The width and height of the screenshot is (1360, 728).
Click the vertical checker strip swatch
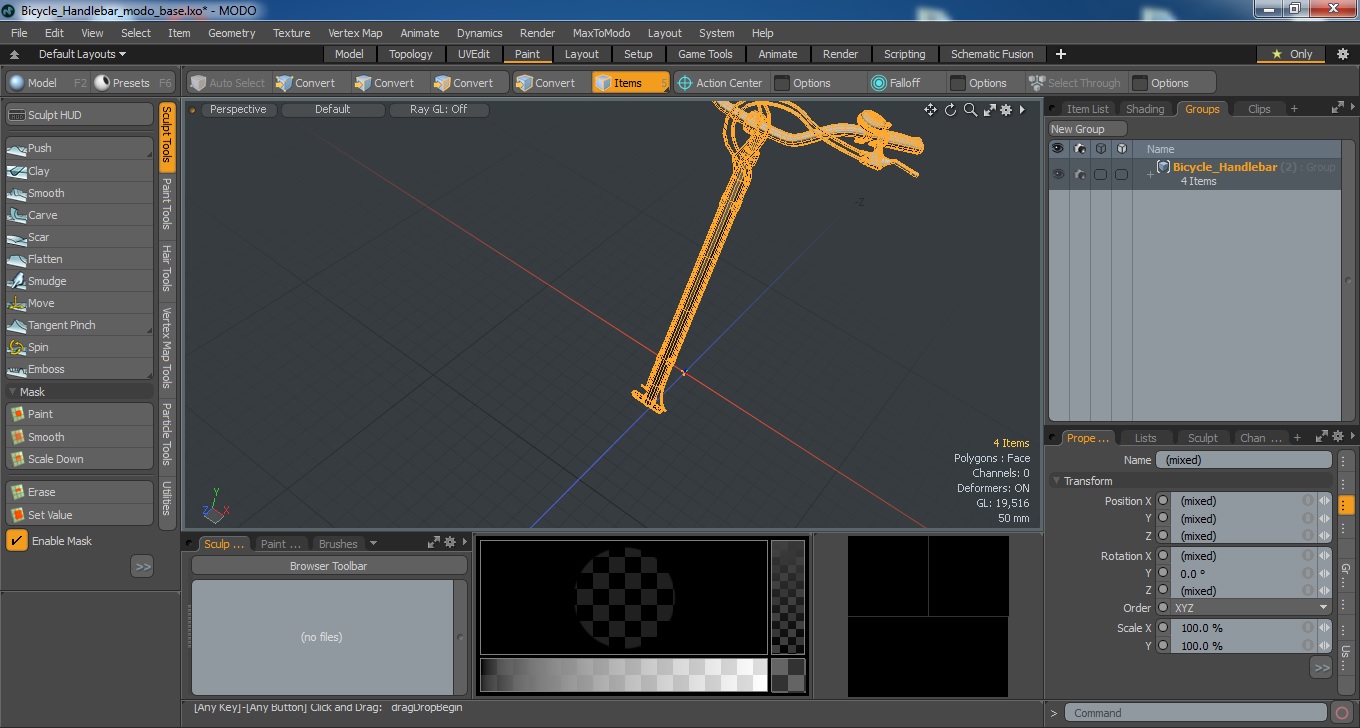[788, 597]
